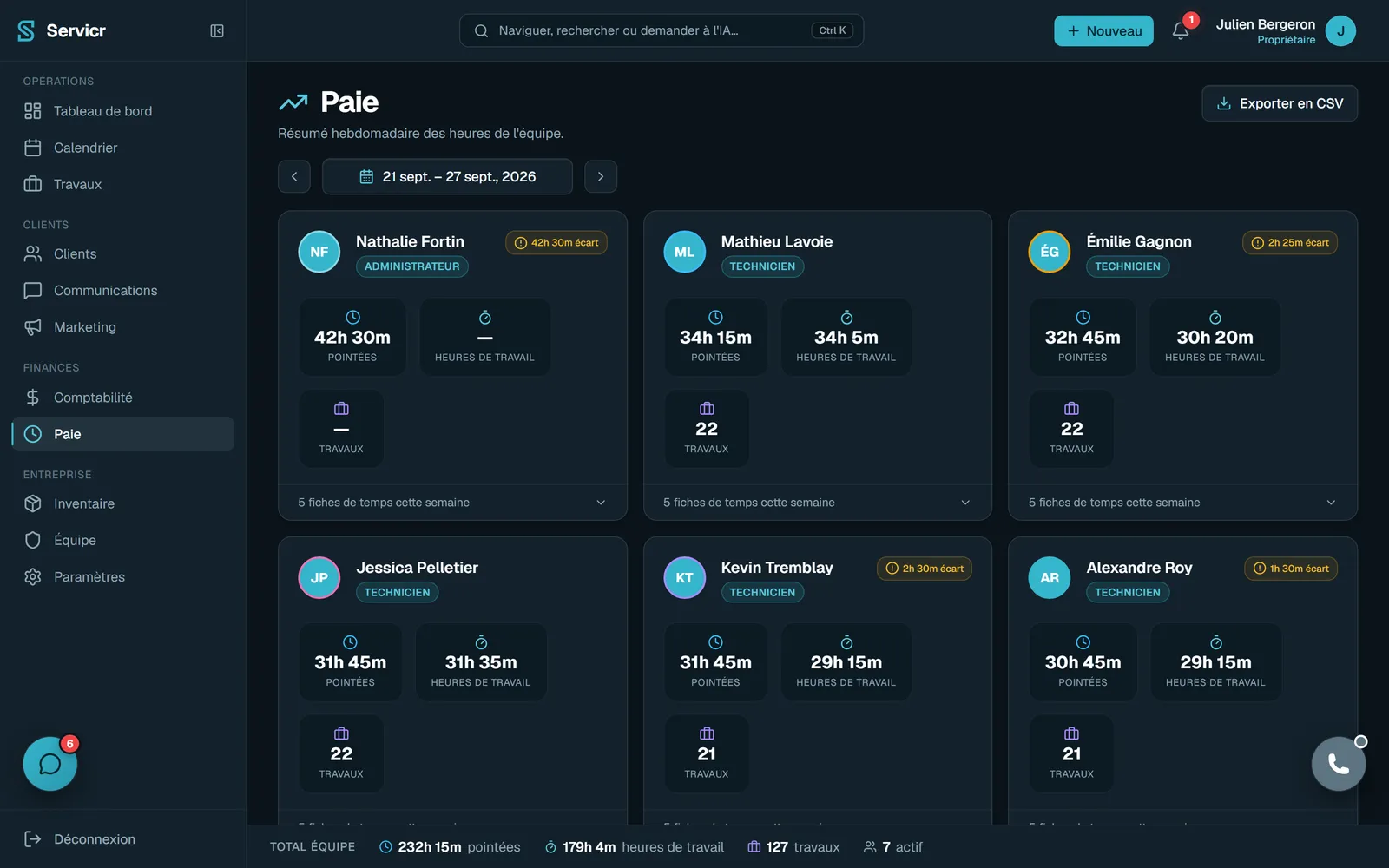Export payroll with Exporter en CSV
This screenshot has height=868, width=1389.
(x=1280, y=103)
